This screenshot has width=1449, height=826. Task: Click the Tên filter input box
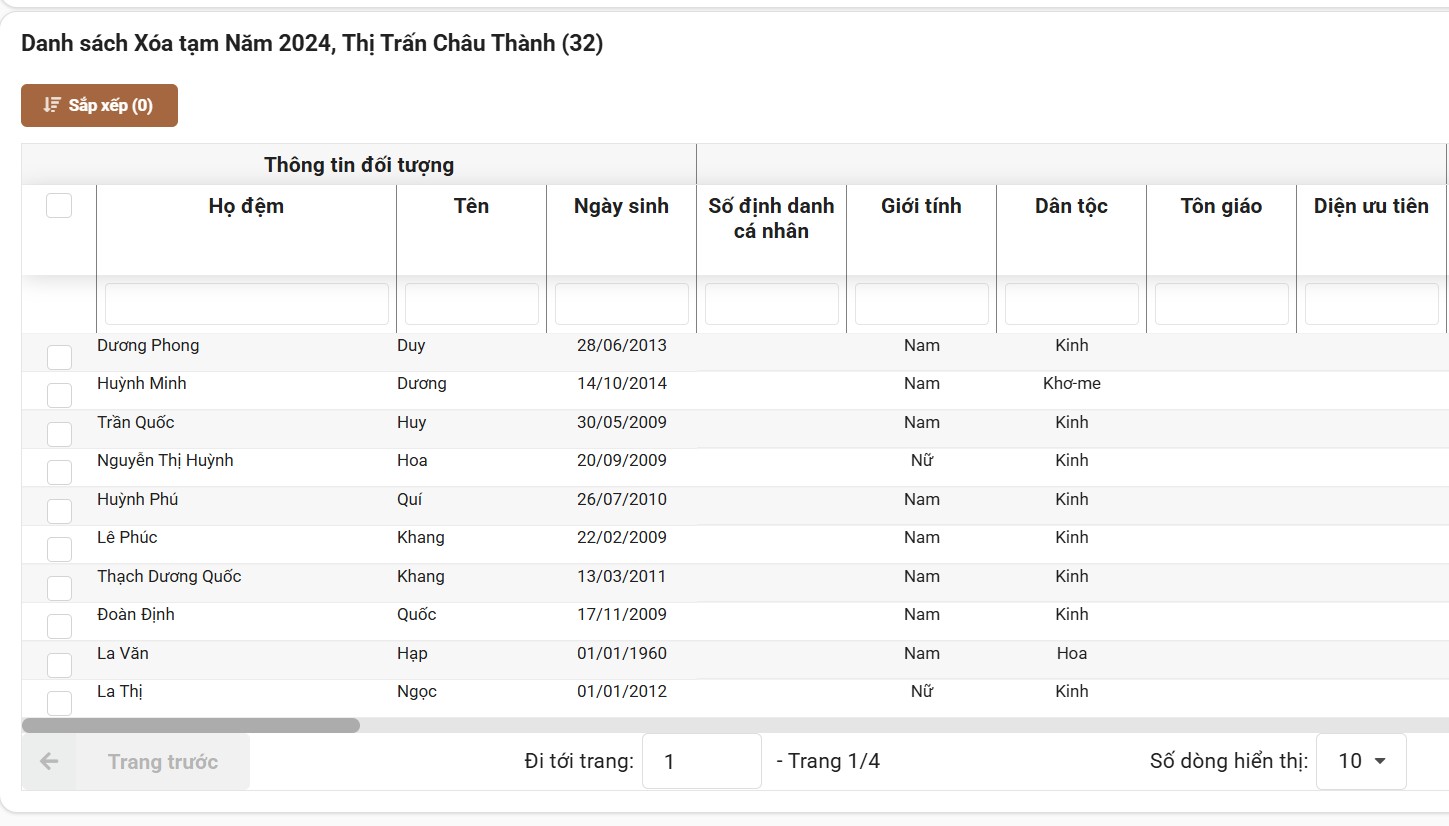click(x=471, y=304)
